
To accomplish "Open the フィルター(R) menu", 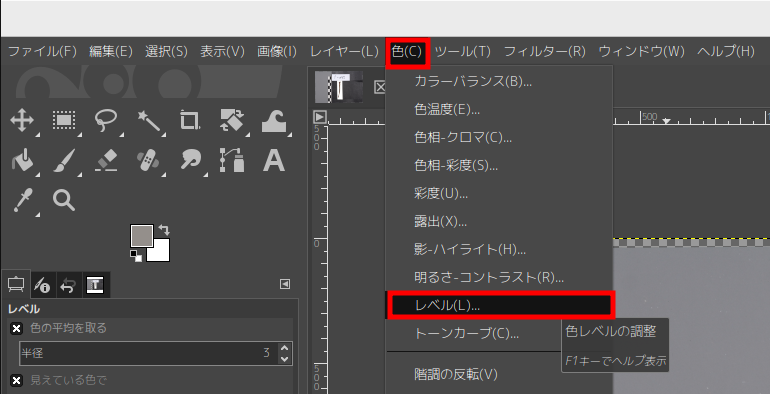I will pyautogui.click(x=545, y=51).
